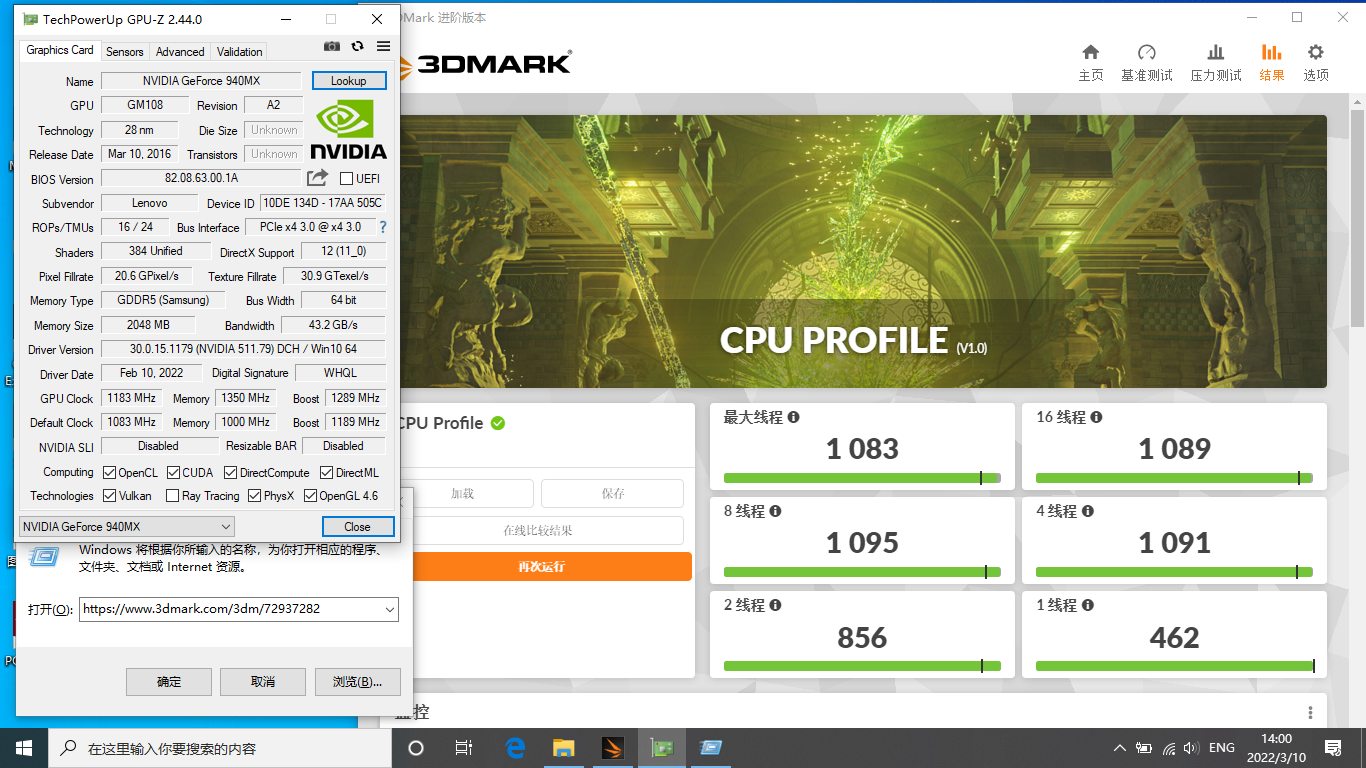Click 确定 in the Run dialog
Screen dimensions: 1366x768
coord(169,681)
